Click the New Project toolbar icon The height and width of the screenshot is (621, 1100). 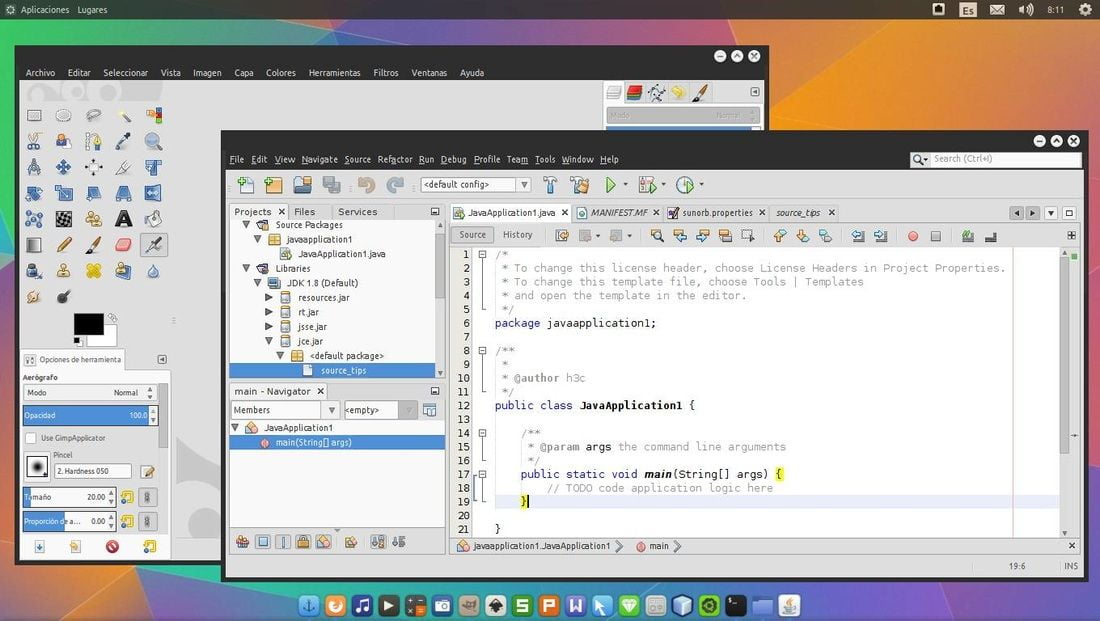pos(273,185)
